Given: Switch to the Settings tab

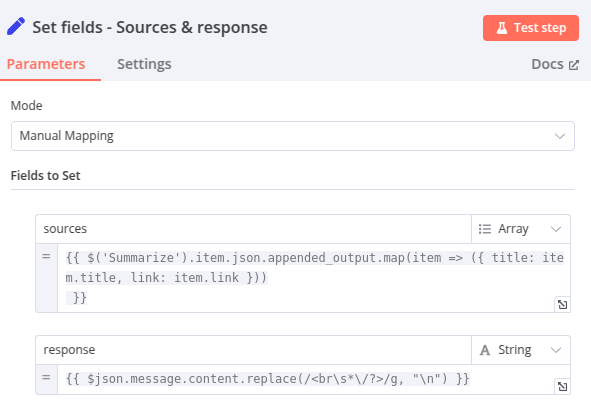Looking at the screenshot, I should click(144, 64).
